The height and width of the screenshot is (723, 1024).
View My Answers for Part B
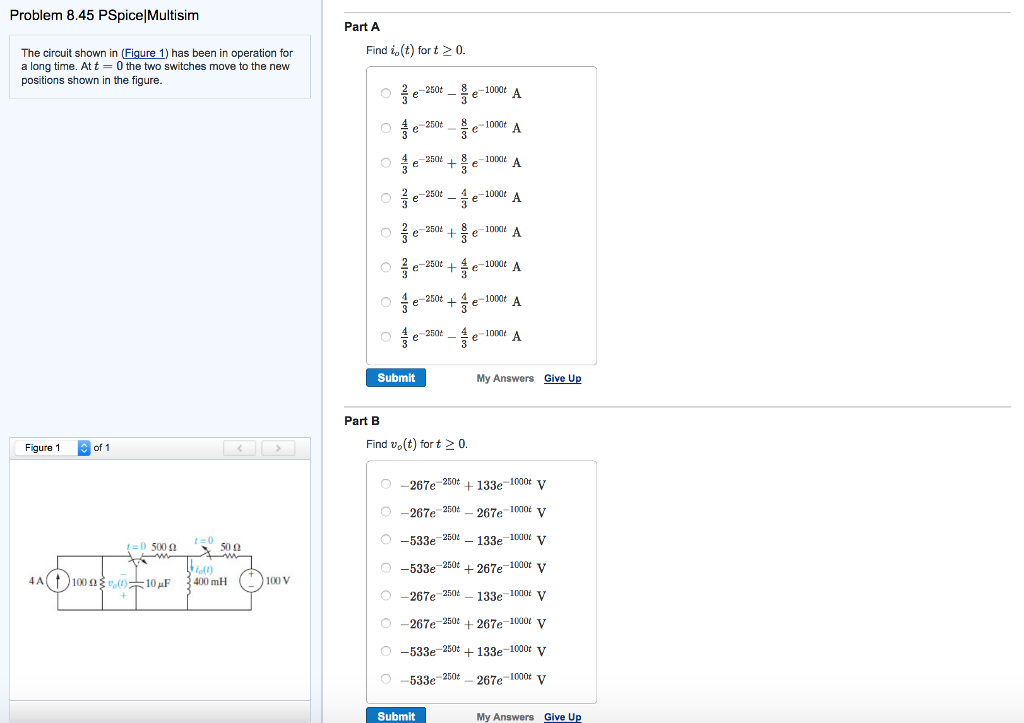pos(505,716)
